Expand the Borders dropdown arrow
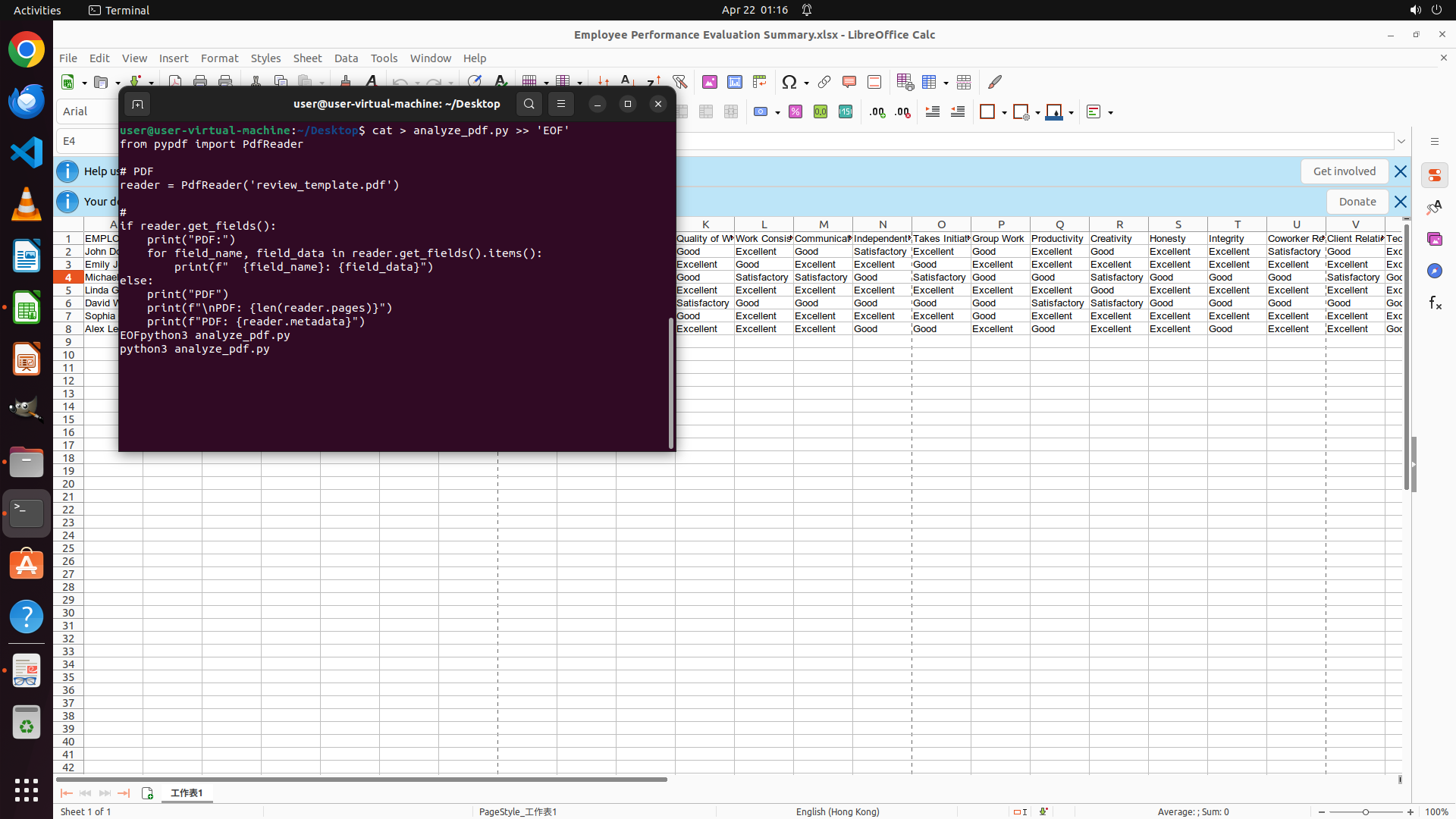 point(1004,112)
